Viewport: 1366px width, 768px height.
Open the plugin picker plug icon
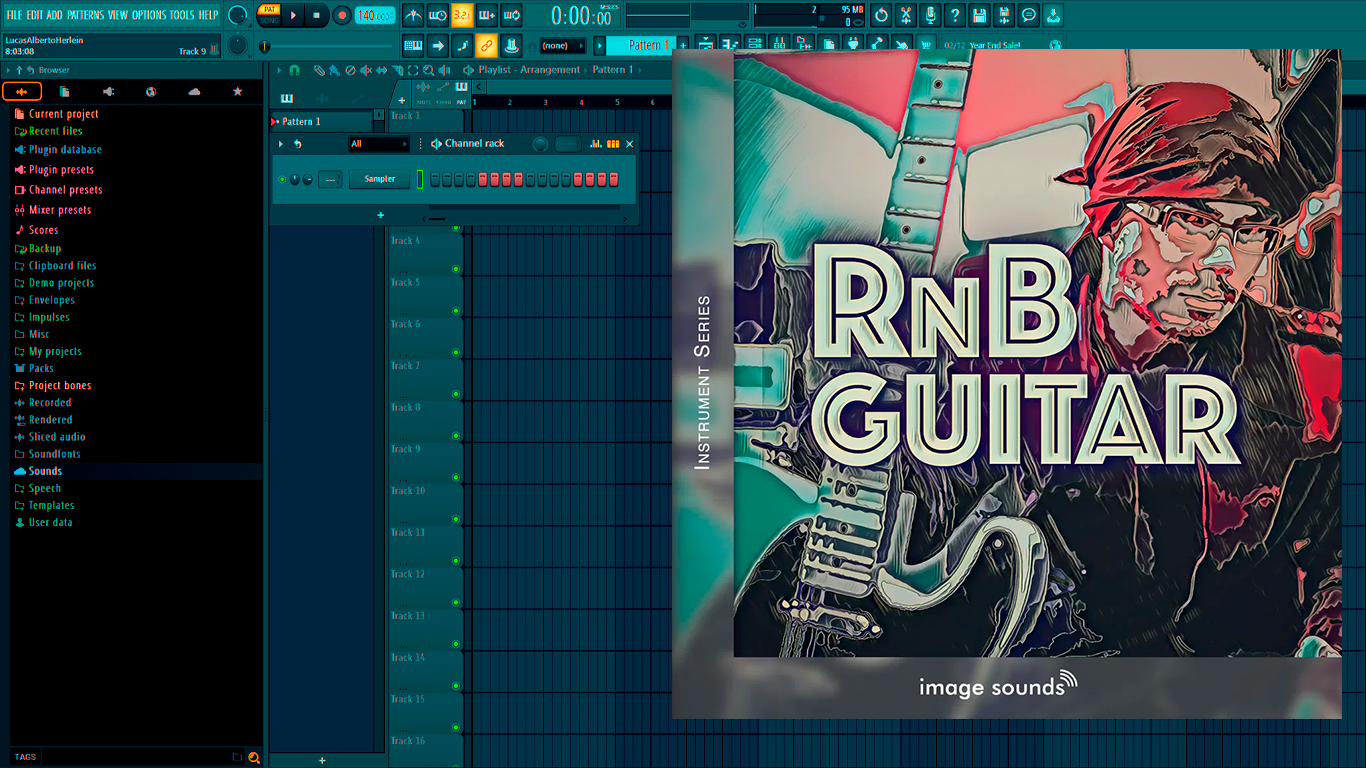pos(853,45)
